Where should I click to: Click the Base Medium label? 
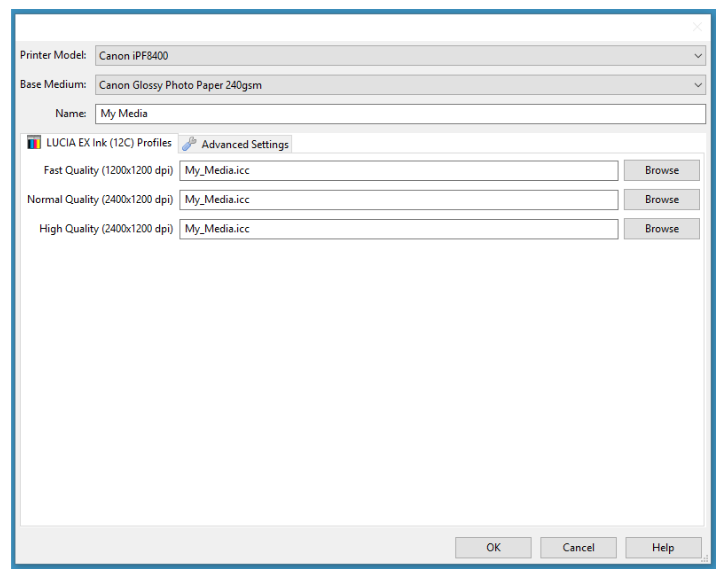coord(53,84)
